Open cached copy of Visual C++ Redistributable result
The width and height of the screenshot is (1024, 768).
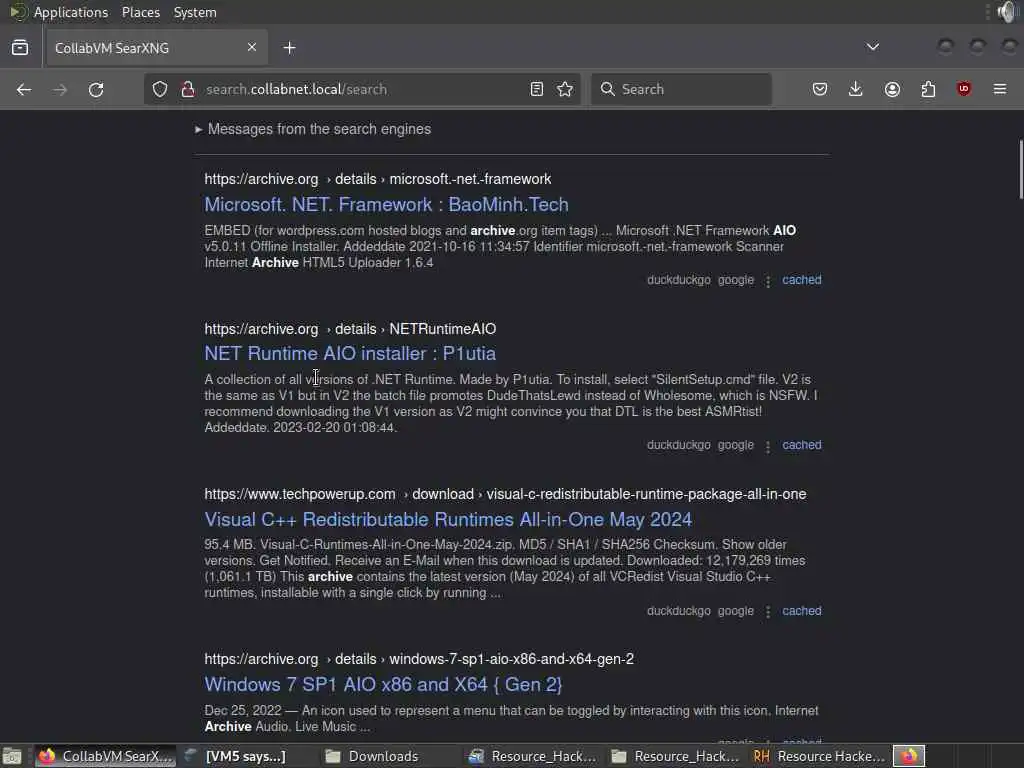click(x=802, y=611)
